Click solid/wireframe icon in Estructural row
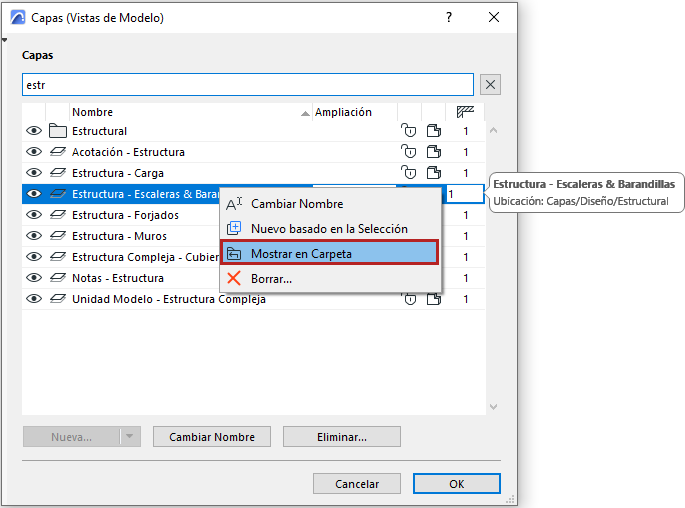The image size is (685, 508). (434, 131)
